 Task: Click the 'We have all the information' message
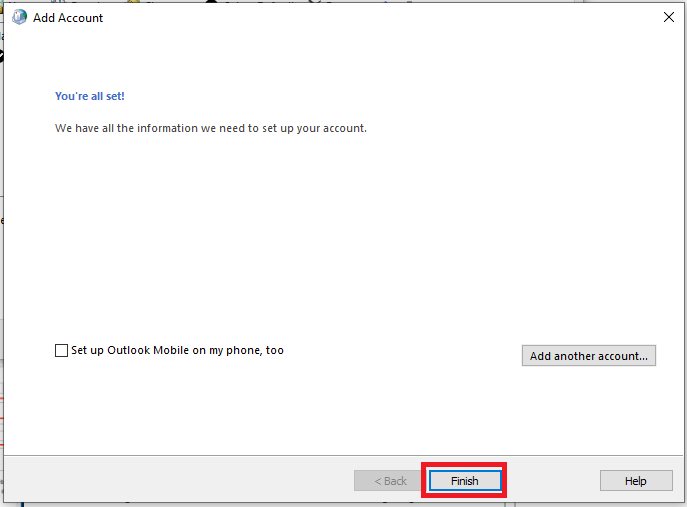[210, 129]
